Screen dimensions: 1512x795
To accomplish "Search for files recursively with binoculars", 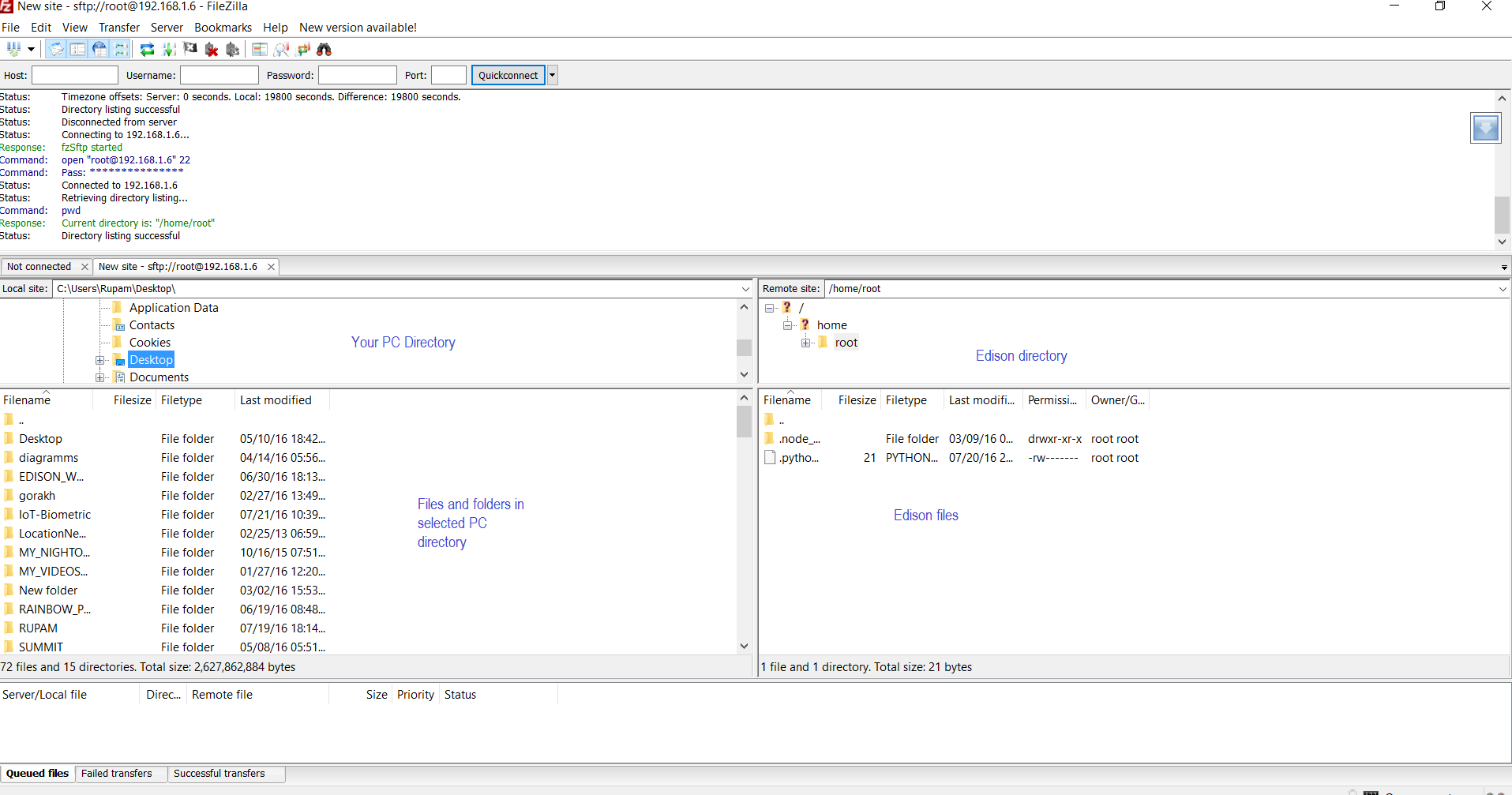I will click(324, 49).
